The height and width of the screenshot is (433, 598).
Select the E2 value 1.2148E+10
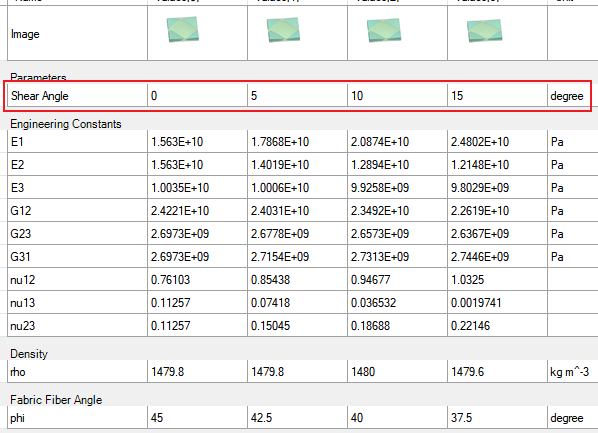[480, 165]
